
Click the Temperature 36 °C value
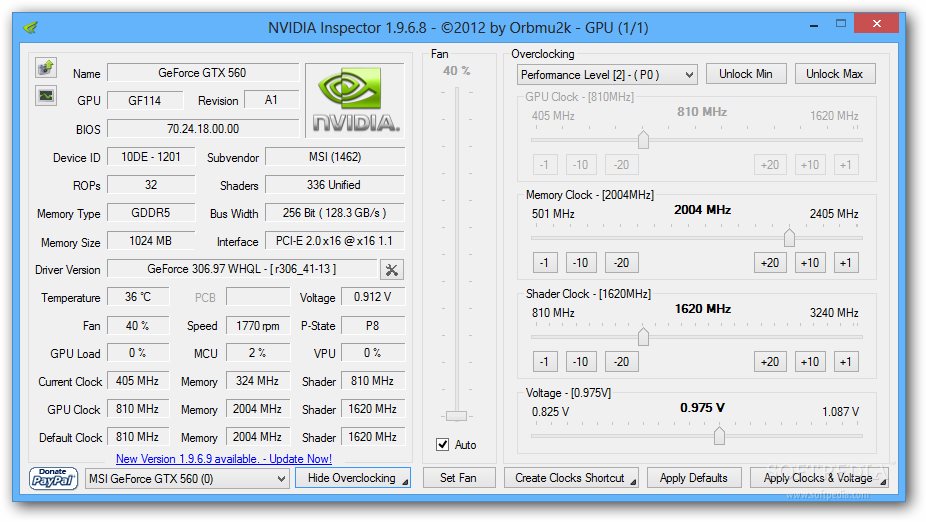pos(138,297)
